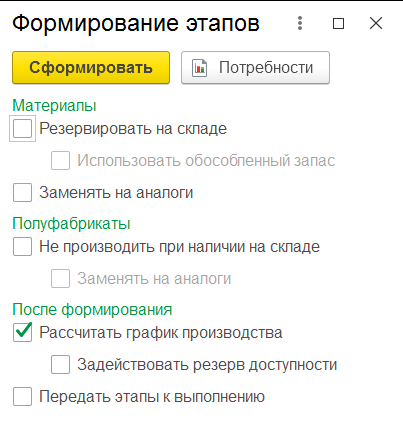The height and width of the screenshot is (421, 403).
Task: Click the chart icon on Потребности button
Action: [199, 68]
